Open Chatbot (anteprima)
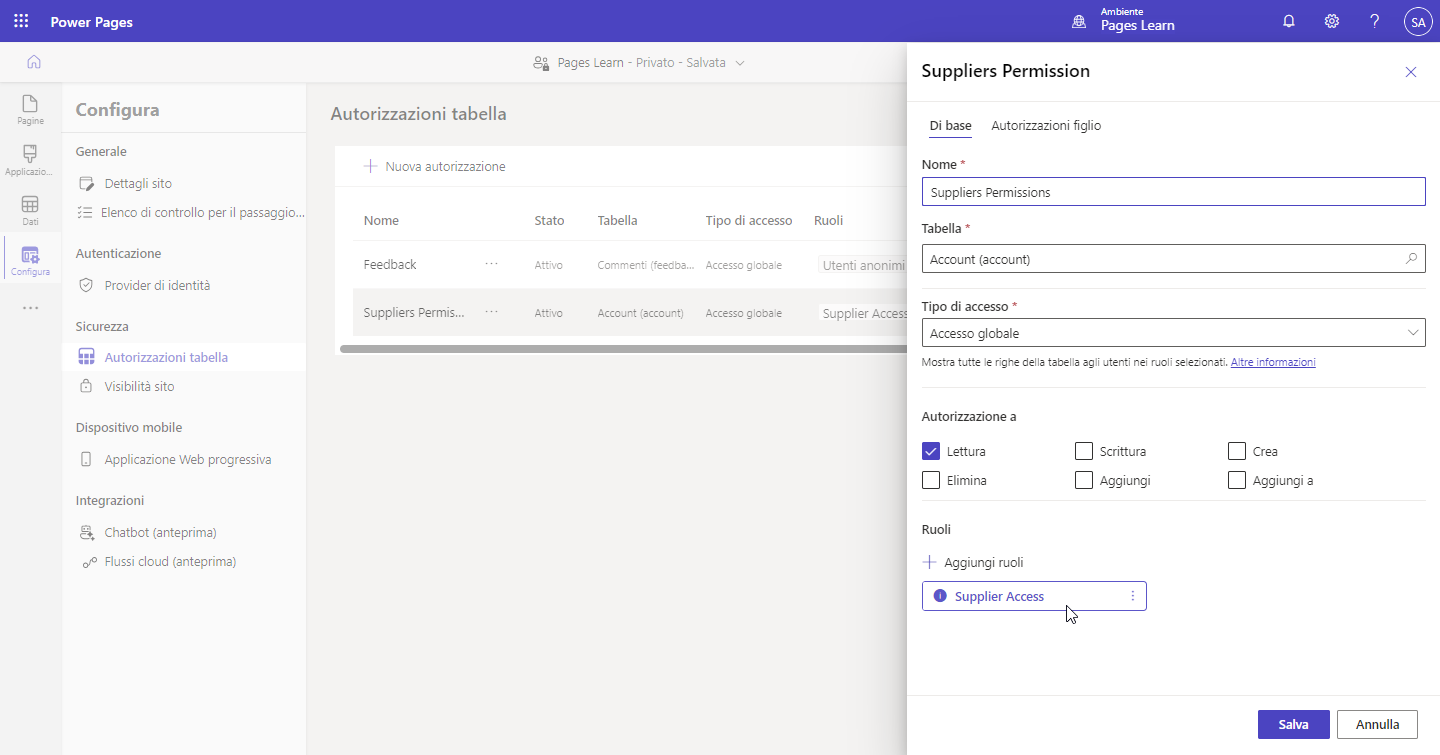This screenshot has width=1440, height=755. tap(160, 532)
